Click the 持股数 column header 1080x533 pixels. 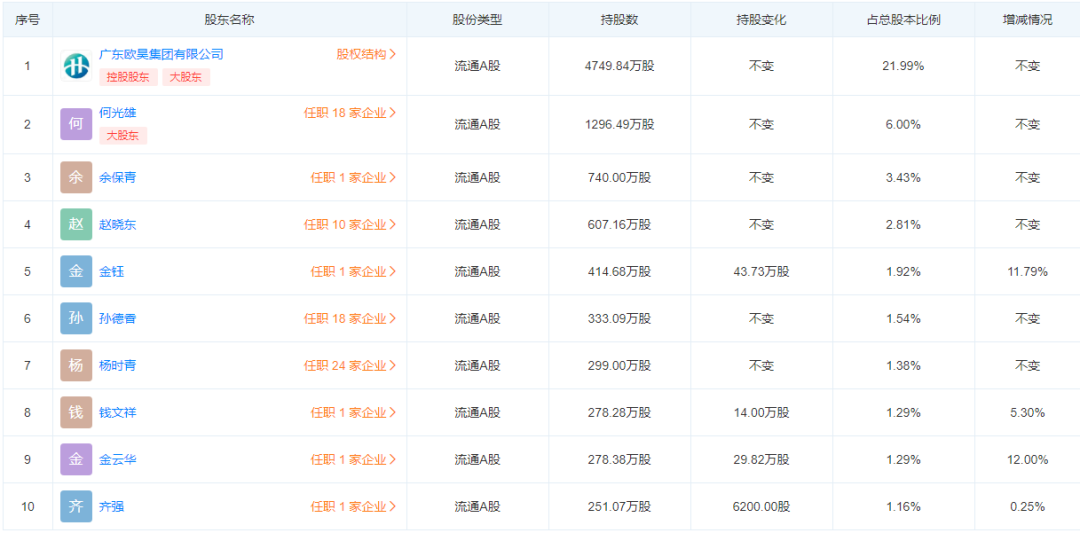(x=619, y=19)
